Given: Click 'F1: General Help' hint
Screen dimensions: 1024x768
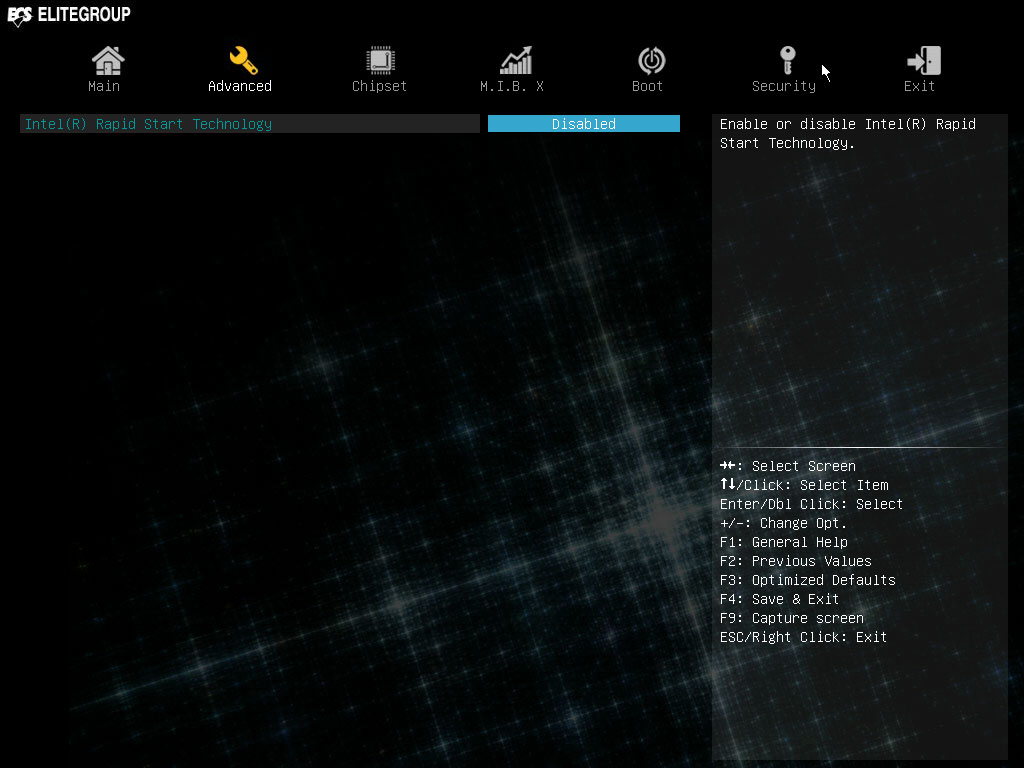Looking at the screenshot, I should (x=784, y=542).
